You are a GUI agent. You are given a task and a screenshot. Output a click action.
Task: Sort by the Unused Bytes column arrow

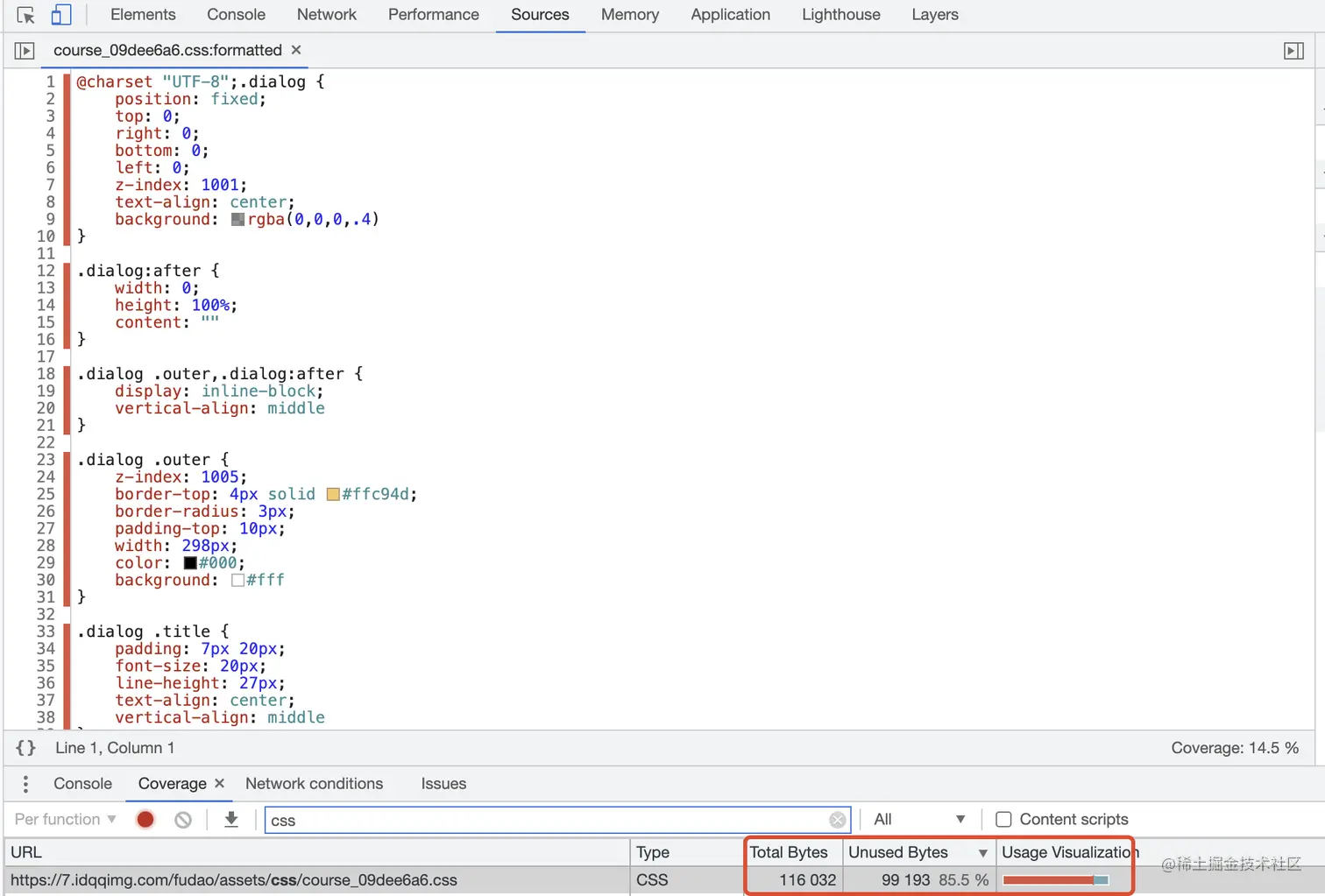click(983, 853)
